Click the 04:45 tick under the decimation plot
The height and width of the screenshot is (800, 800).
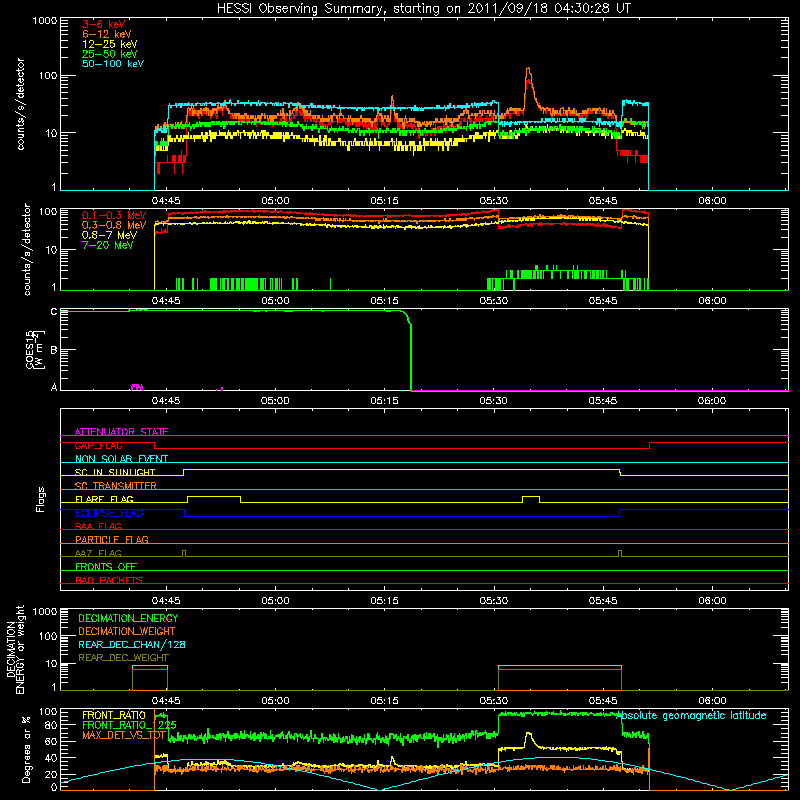[x=166, y=701]
